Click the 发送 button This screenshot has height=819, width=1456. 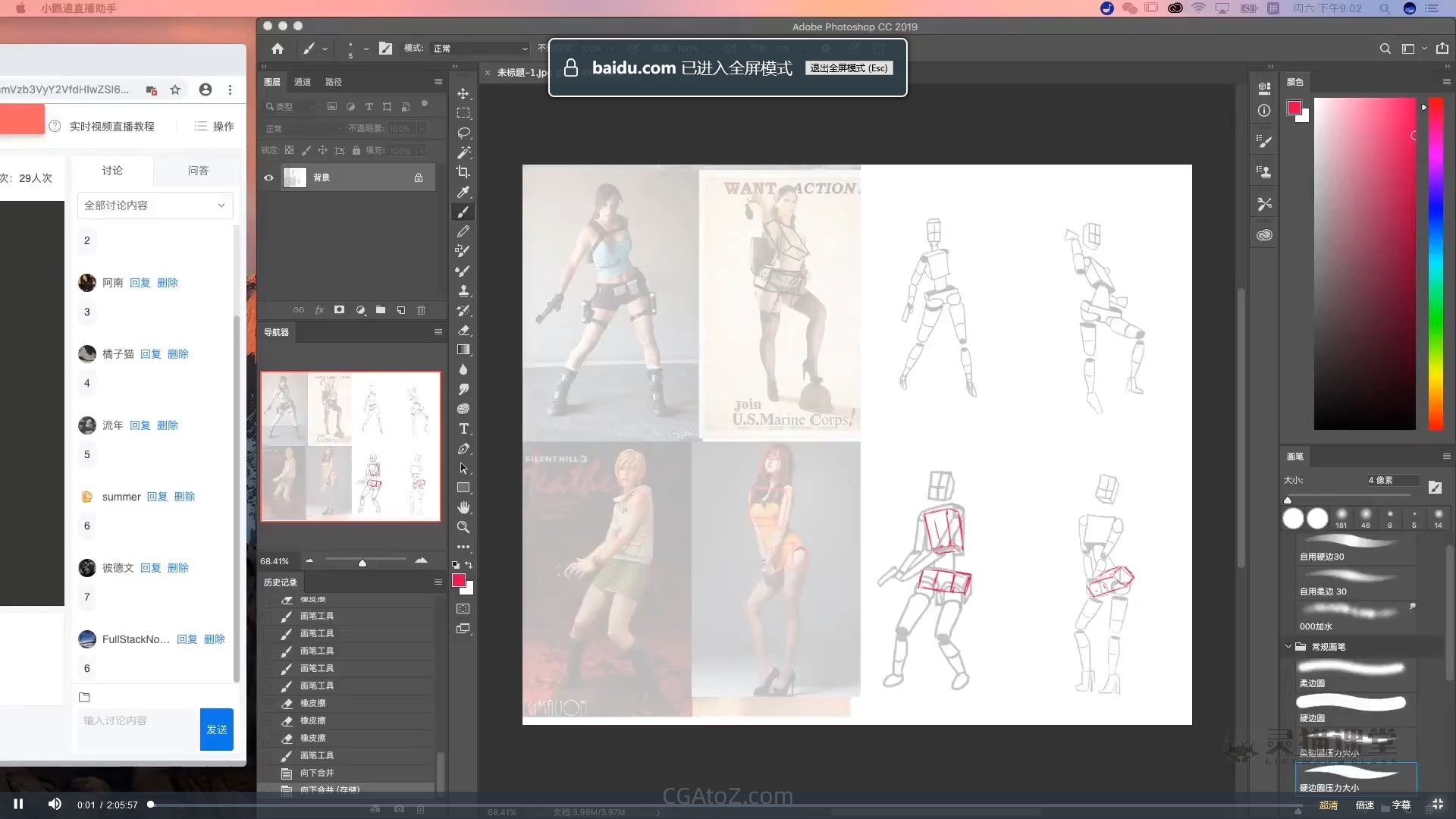pos(216,729)
